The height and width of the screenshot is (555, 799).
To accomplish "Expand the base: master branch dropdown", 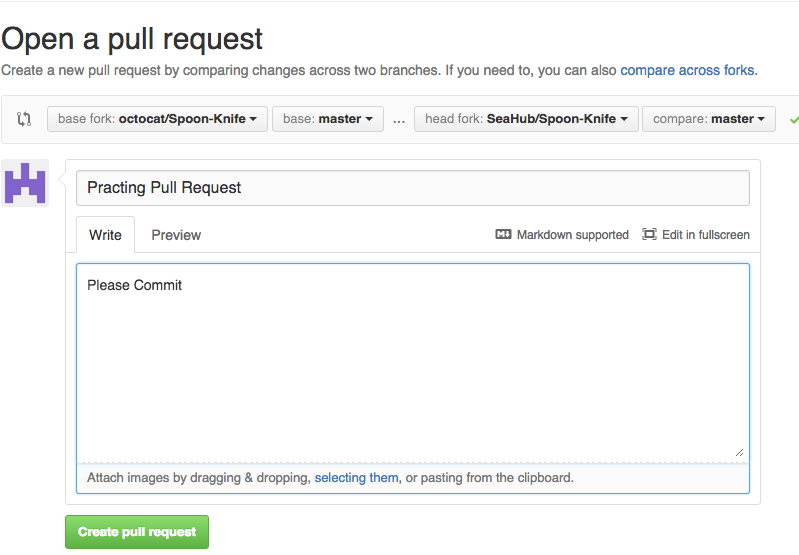I will pyautogui.click(x=327, y=119).
